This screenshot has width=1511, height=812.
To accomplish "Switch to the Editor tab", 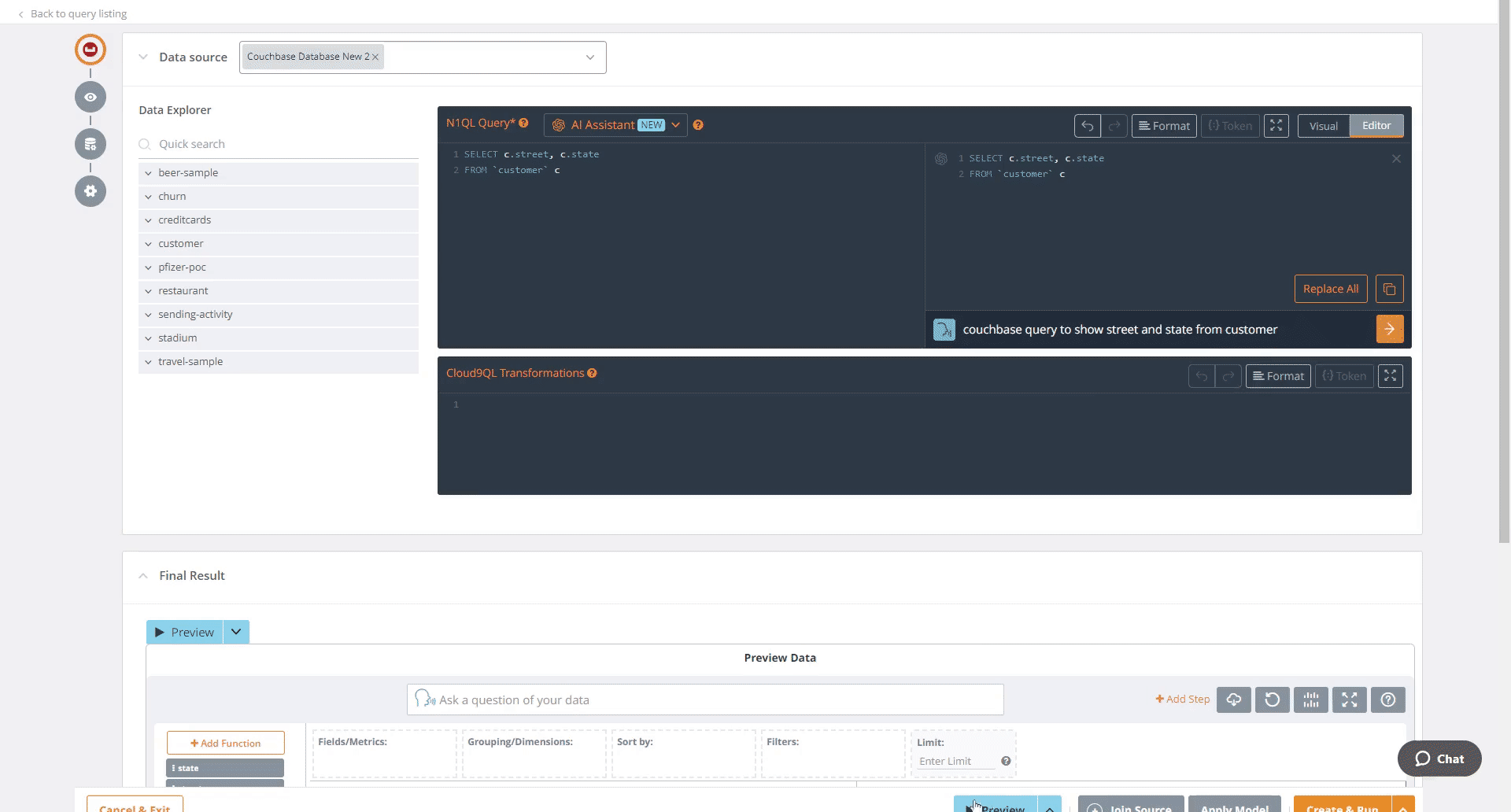I will click(1376, 125).
